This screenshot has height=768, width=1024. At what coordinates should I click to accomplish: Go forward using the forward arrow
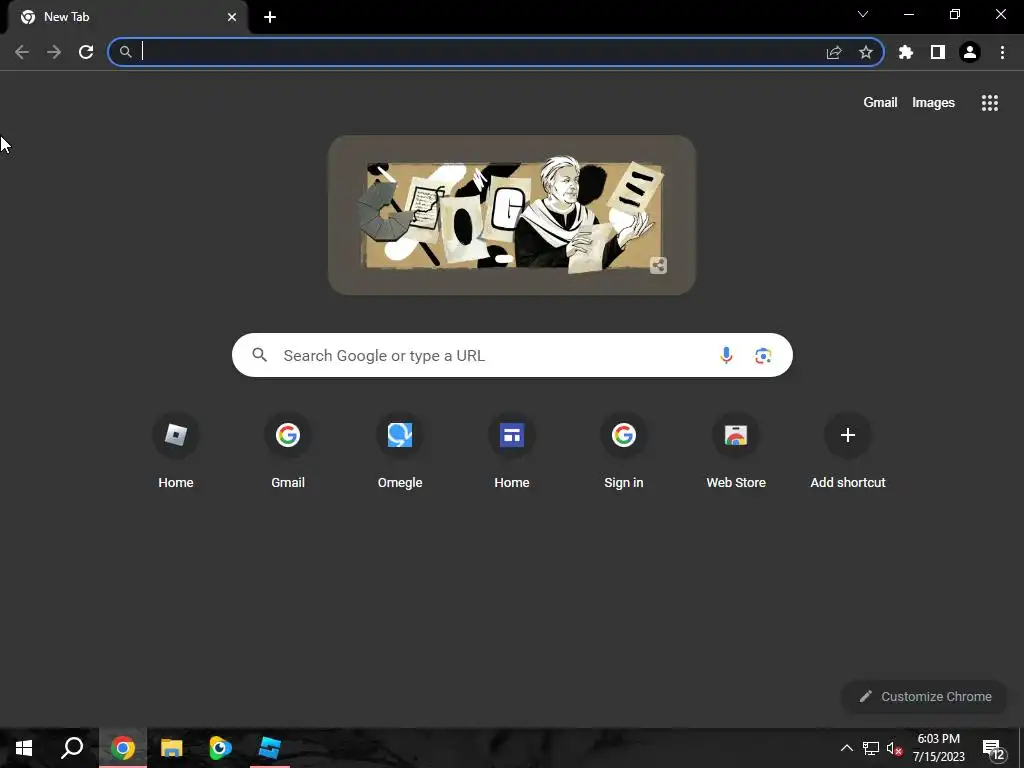click(54, 52)
